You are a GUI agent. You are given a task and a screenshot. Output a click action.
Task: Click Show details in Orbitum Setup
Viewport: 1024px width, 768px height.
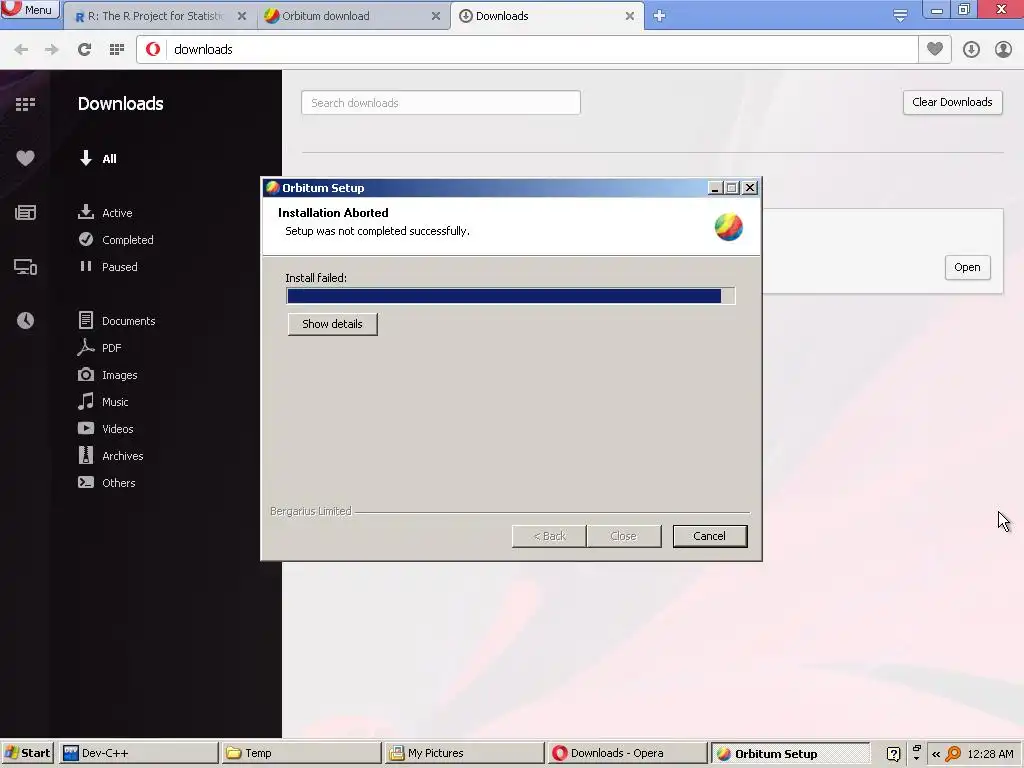(332, 324)
